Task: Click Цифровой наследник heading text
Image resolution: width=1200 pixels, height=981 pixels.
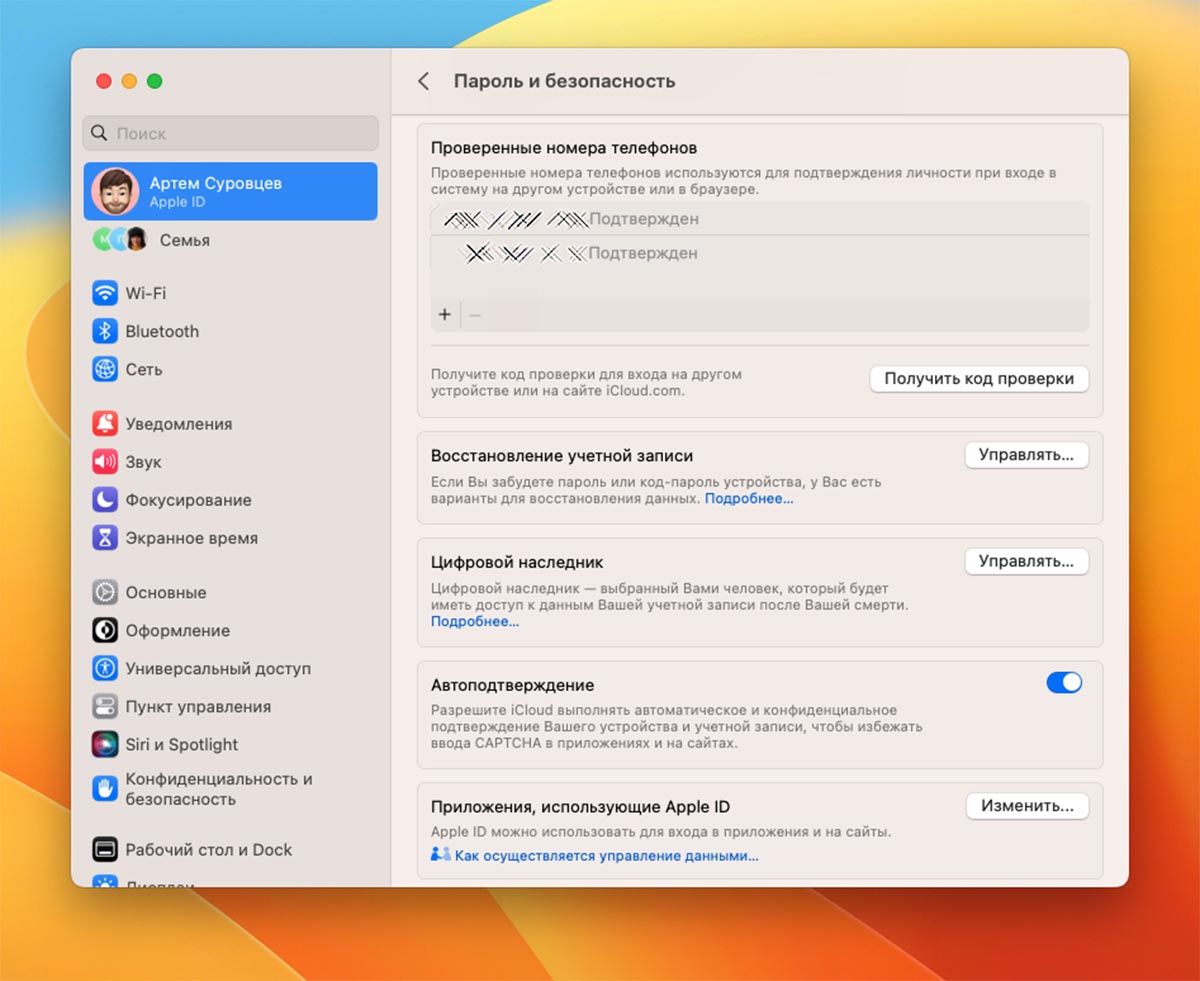Action: point(517,562)
